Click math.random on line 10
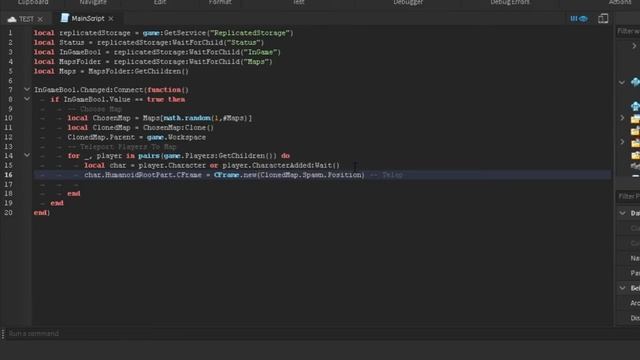The image size is (640, 360). pos(187,118)
